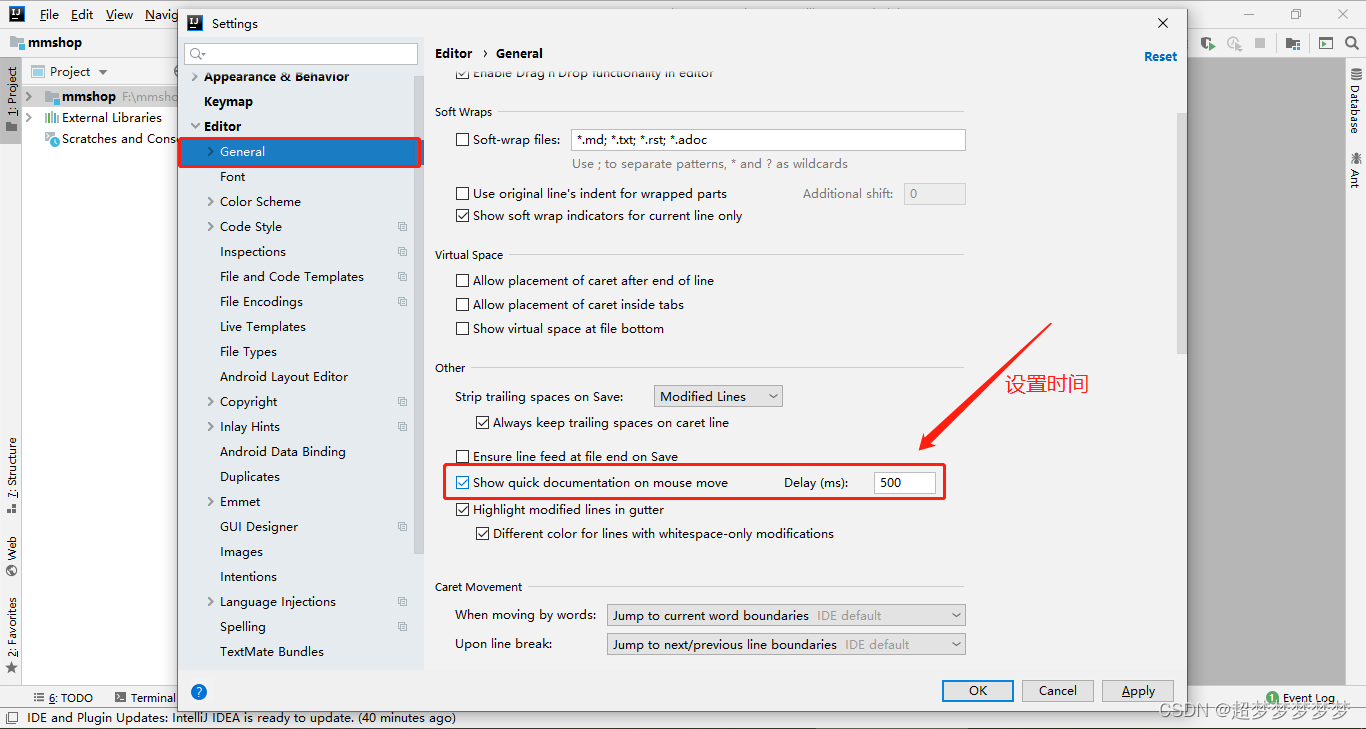Allow placement of caret inside tabs

point(462,305)
